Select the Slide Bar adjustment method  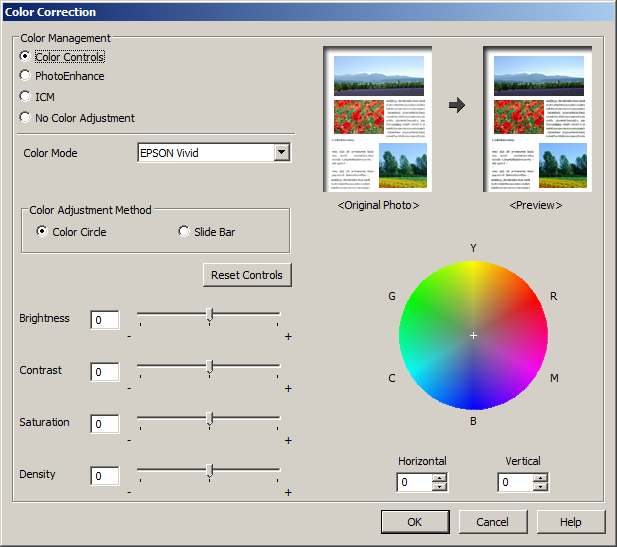pos(184,232)
